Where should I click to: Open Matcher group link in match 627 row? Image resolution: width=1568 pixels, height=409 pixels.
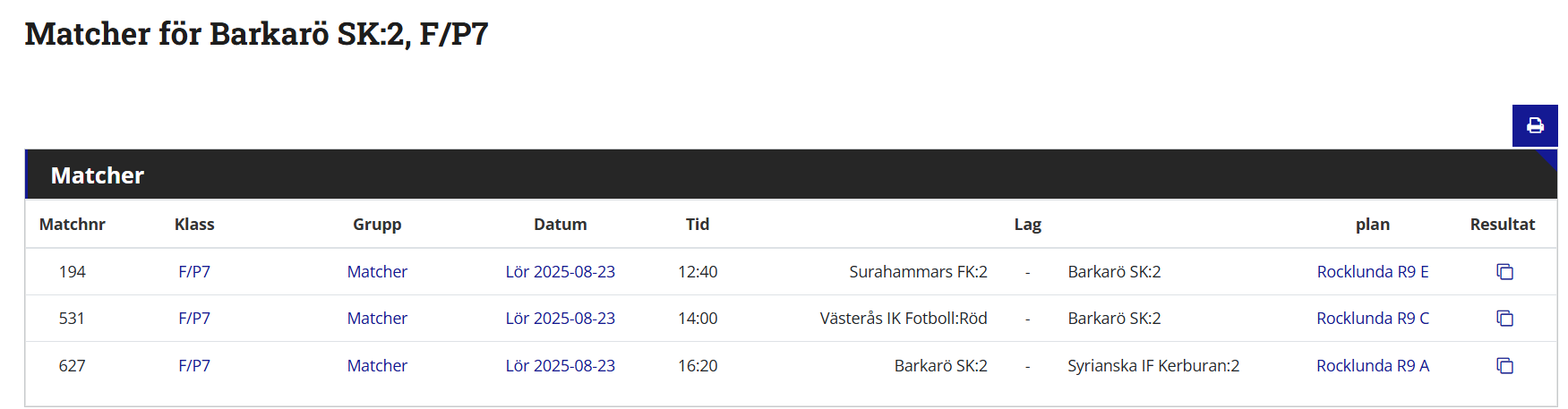pos(377,366)
